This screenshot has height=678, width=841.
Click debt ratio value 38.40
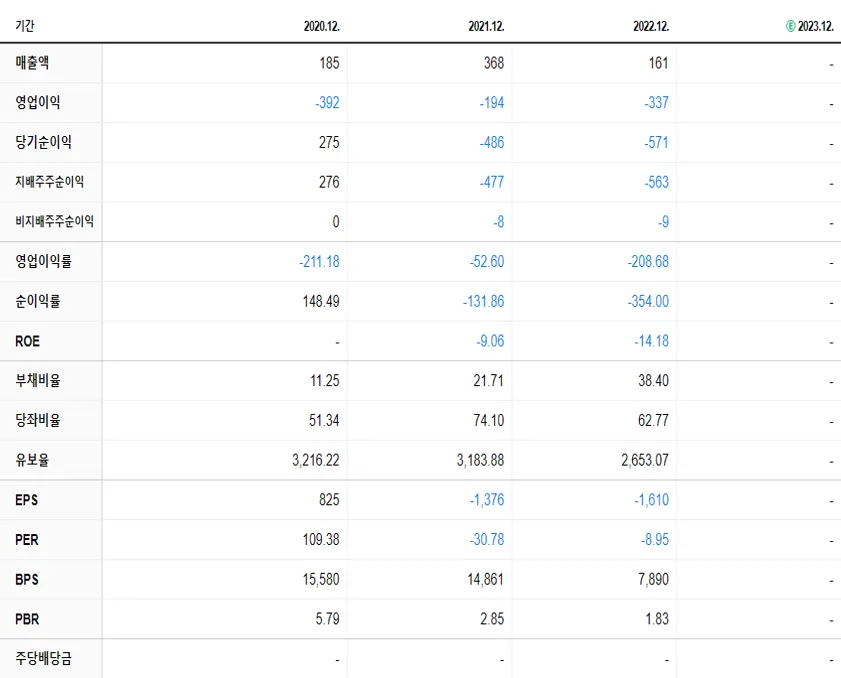pyautogui.click(x=653, y=380)
